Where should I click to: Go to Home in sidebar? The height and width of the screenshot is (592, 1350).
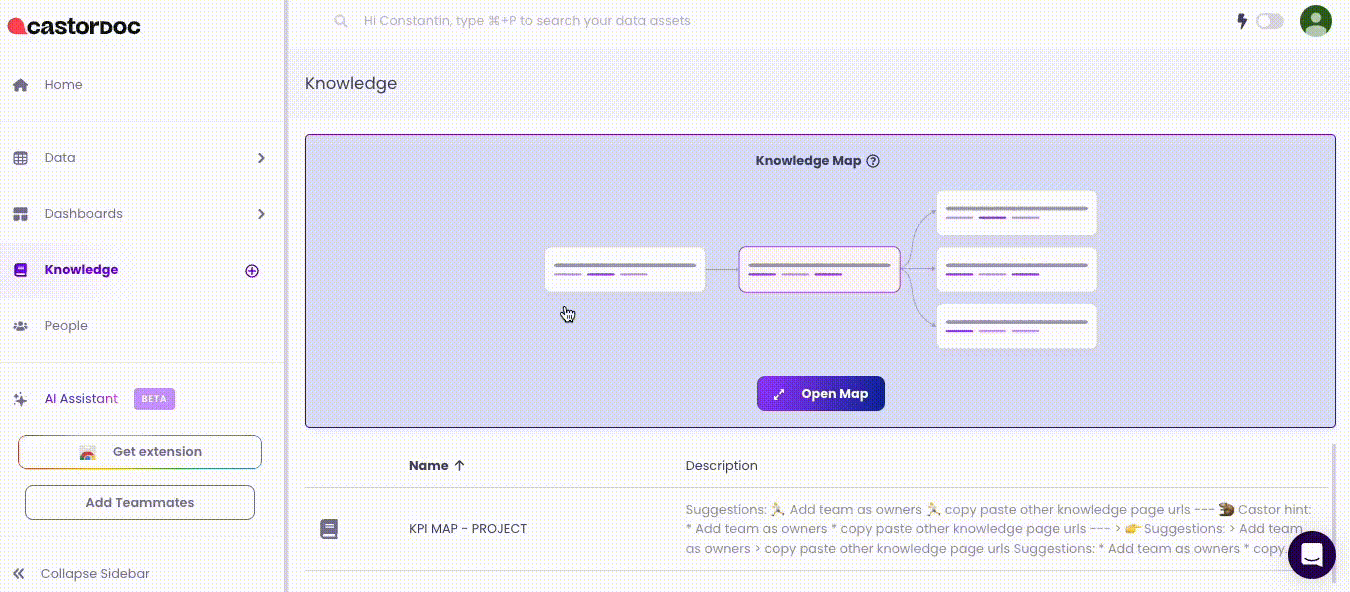(x=63, y=85)
